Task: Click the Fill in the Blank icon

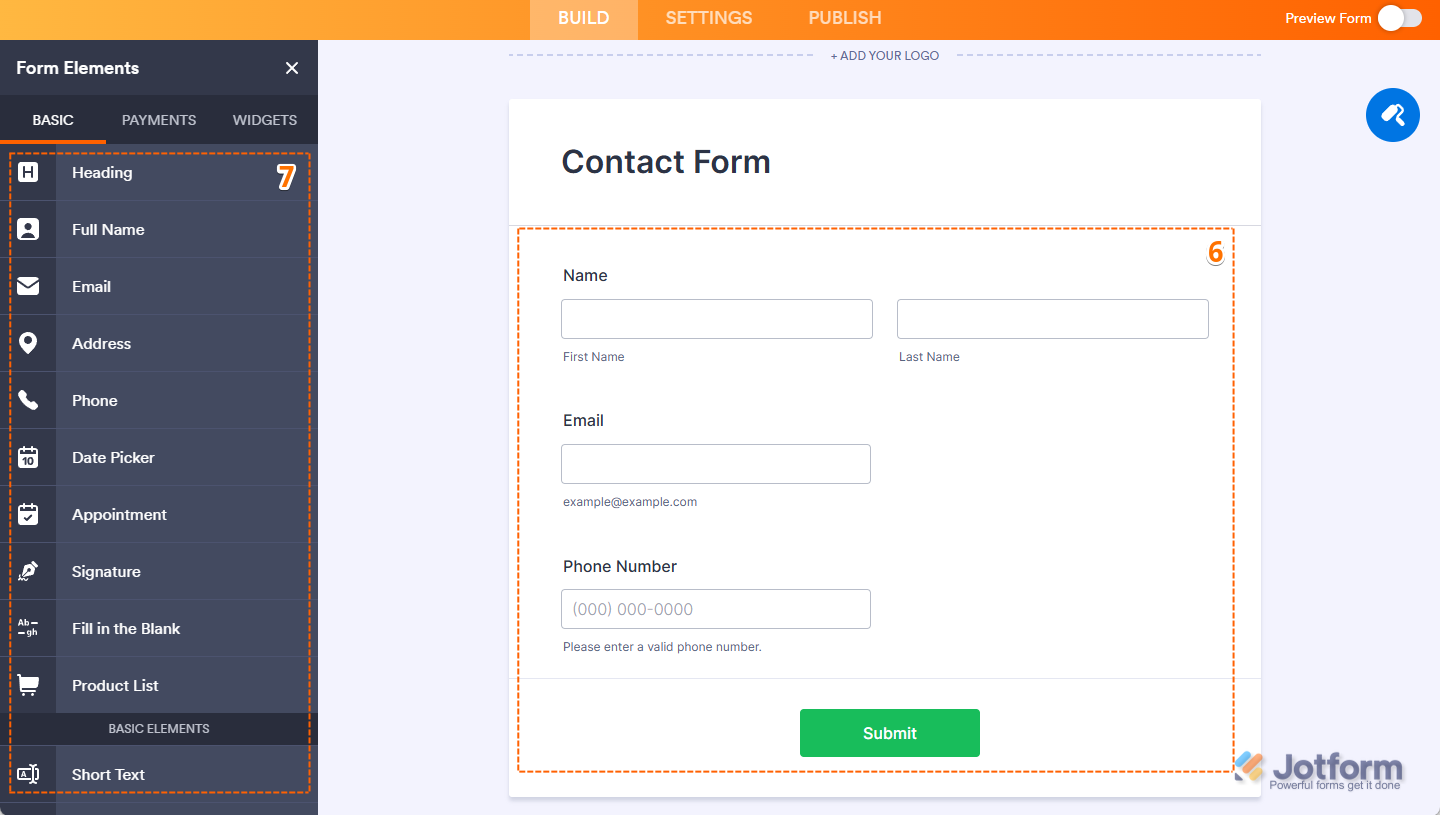Action: click(x=28, y=629)
